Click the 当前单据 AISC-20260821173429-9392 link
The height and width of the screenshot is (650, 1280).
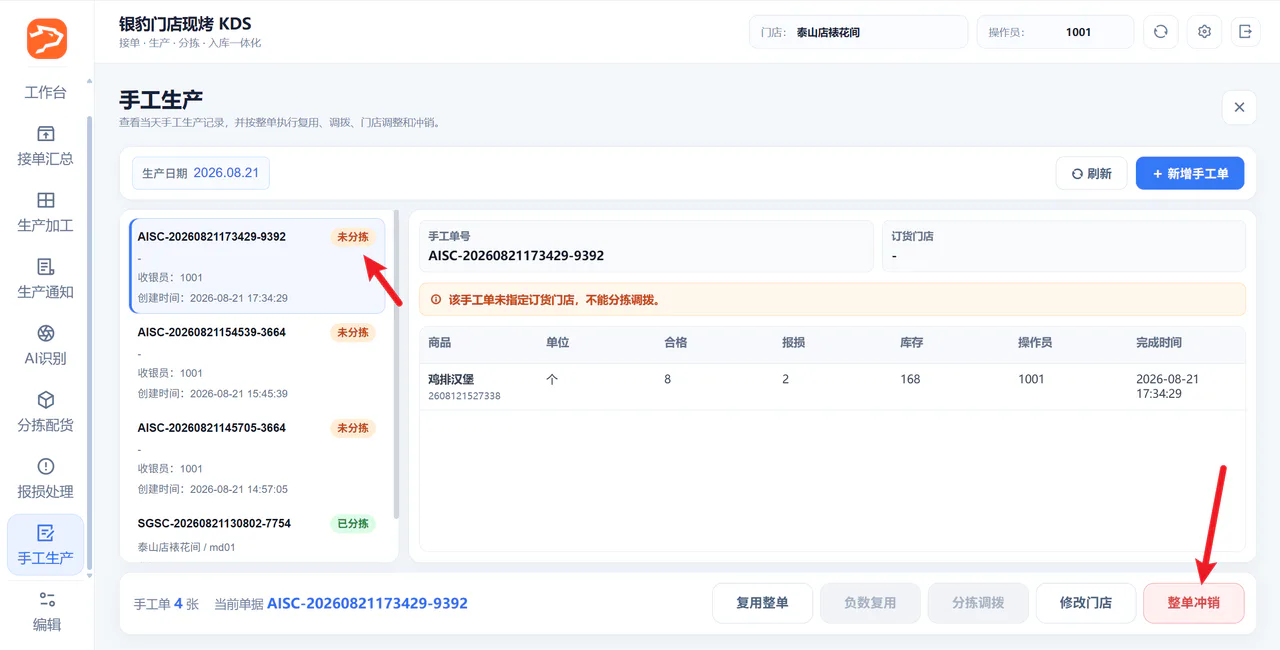coord(367,603)
